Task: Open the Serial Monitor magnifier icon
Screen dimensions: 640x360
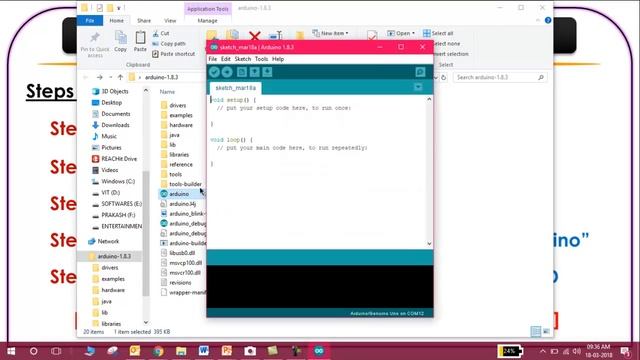Action: [x=420, y=72]
